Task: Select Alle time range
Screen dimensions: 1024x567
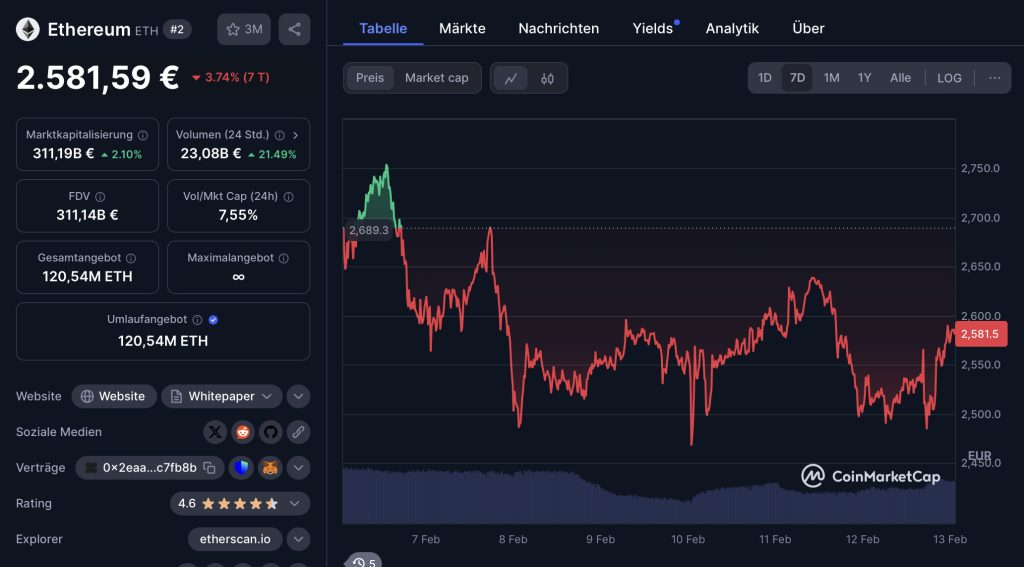Action: [901, 78]
